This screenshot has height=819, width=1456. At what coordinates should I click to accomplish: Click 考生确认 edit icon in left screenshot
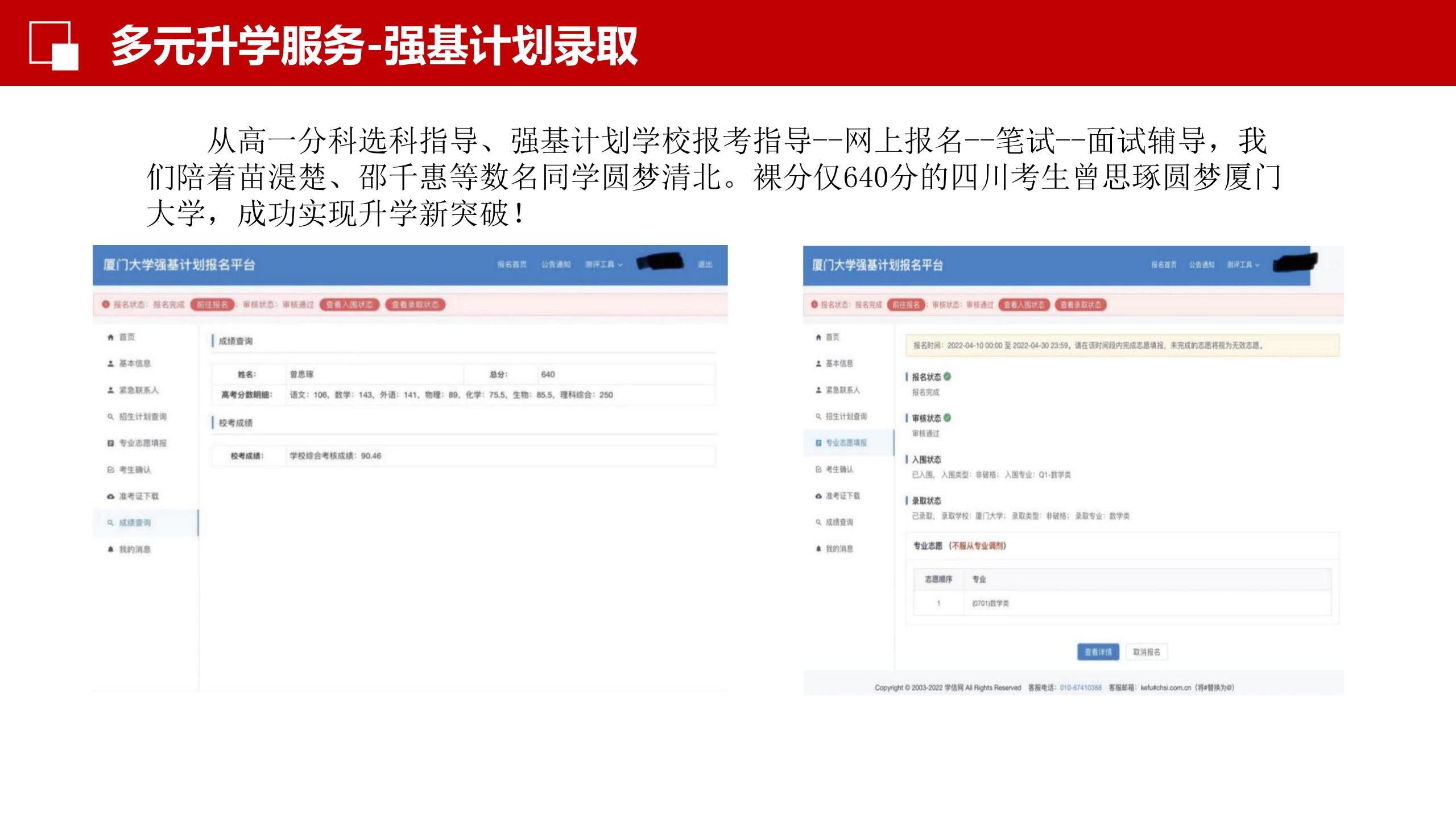110,470
